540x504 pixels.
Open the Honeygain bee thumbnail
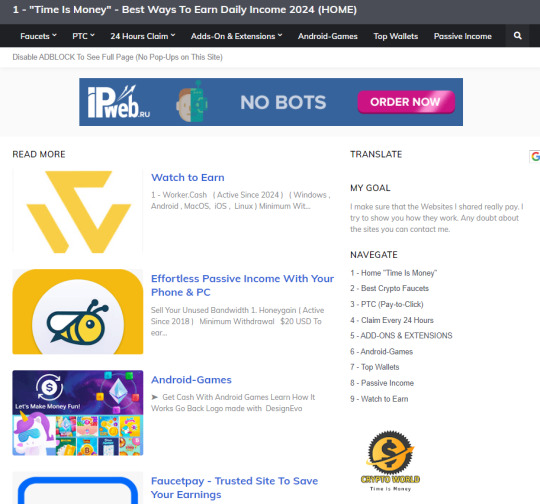point(78,311)
